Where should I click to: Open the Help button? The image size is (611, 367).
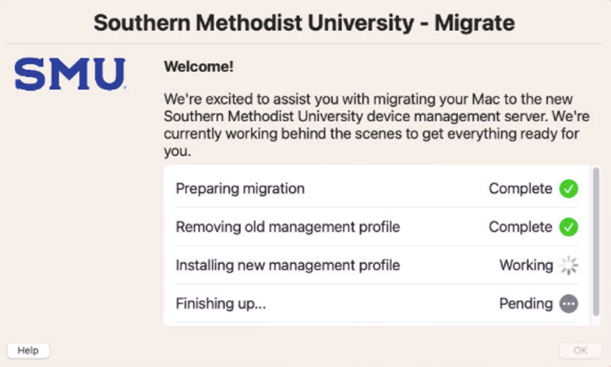(28, 350)
